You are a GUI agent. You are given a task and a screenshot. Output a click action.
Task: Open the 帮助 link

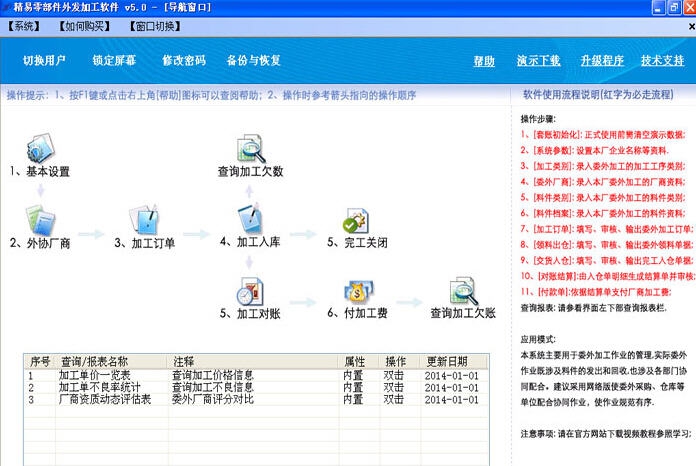[x=484, y=61]
